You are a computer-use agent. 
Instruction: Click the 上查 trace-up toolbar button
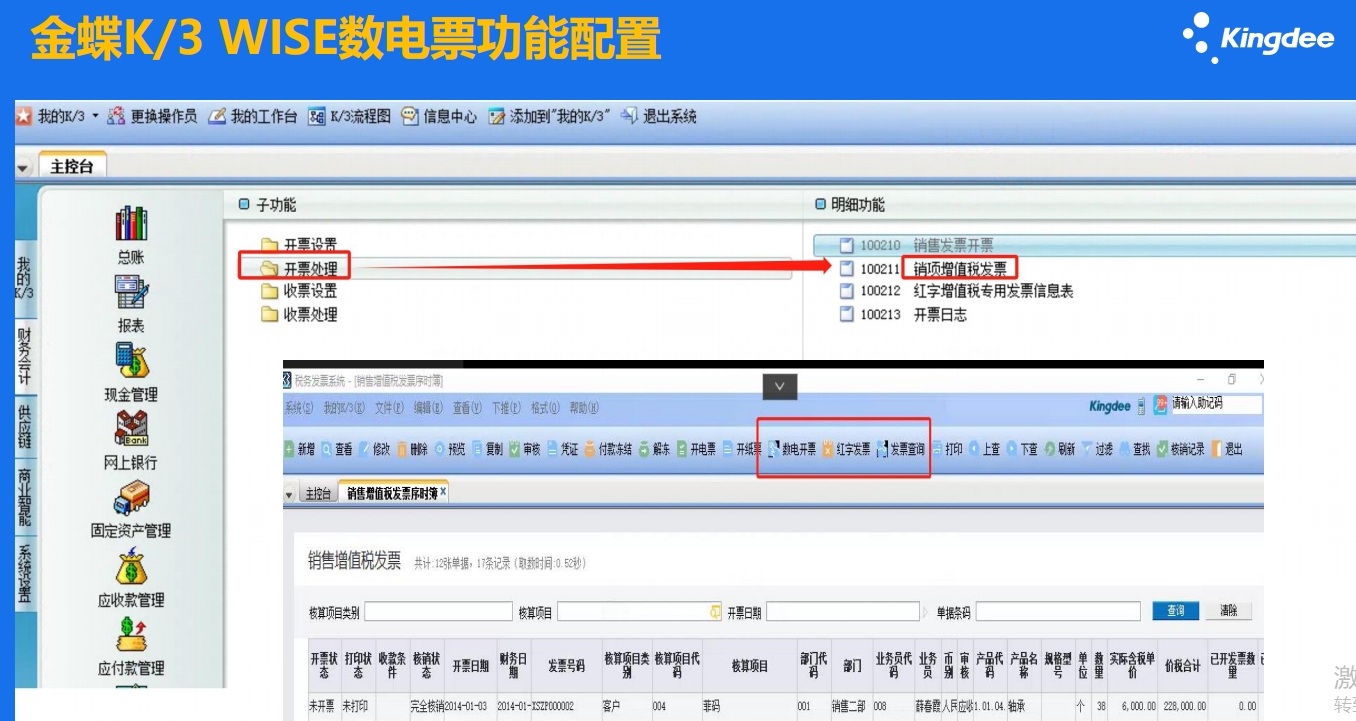pyautogui.click(x=984, y=450)
